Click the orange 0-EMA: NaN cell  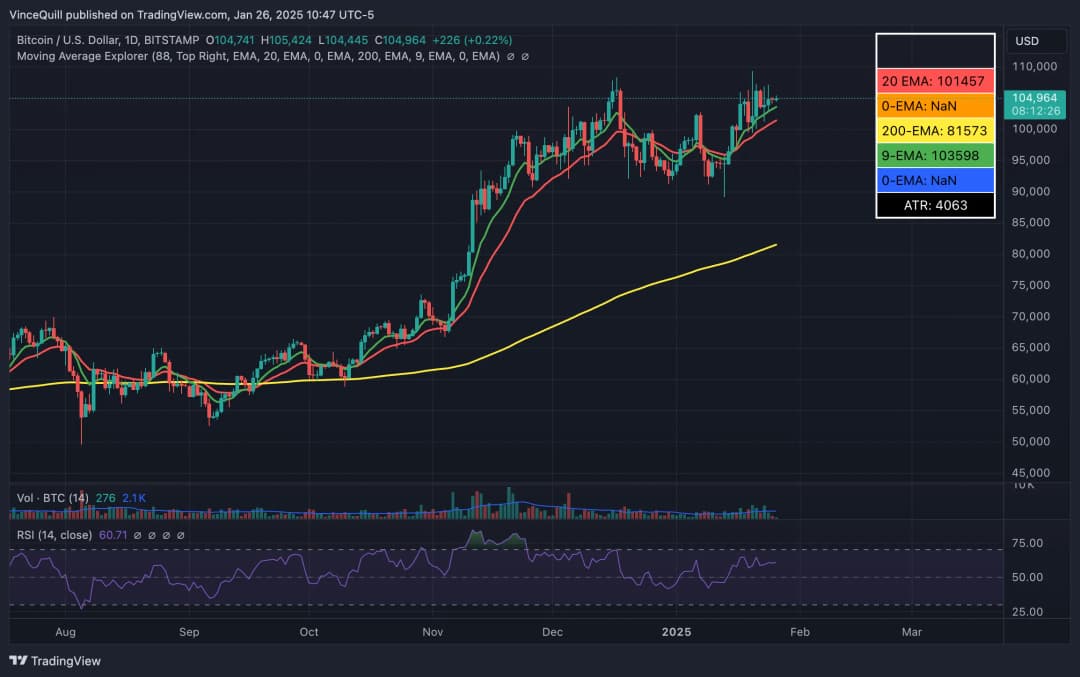pyautogui.click(x=935, y=105)
